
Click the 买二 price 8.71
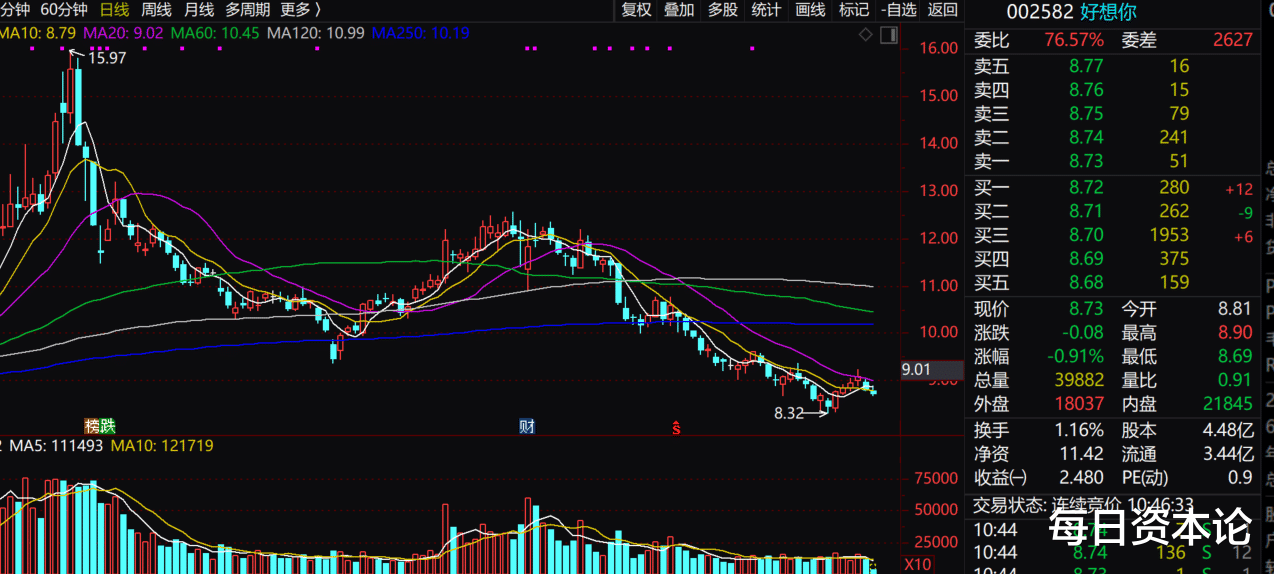tap(1086, 211)
